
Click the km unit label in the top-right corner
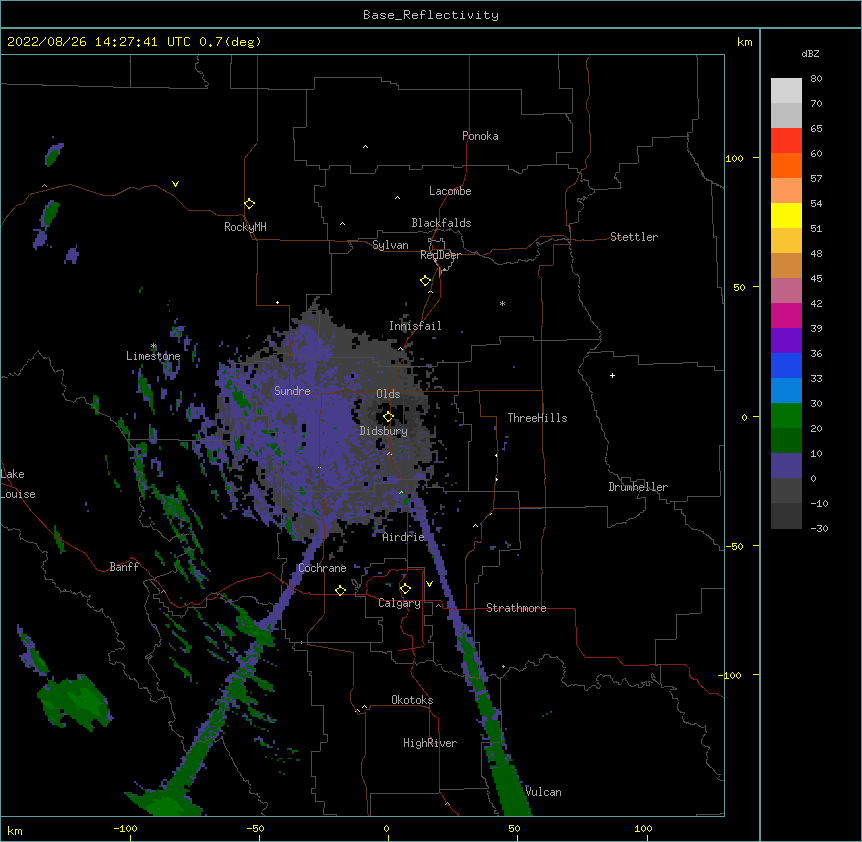pos(744,42)
